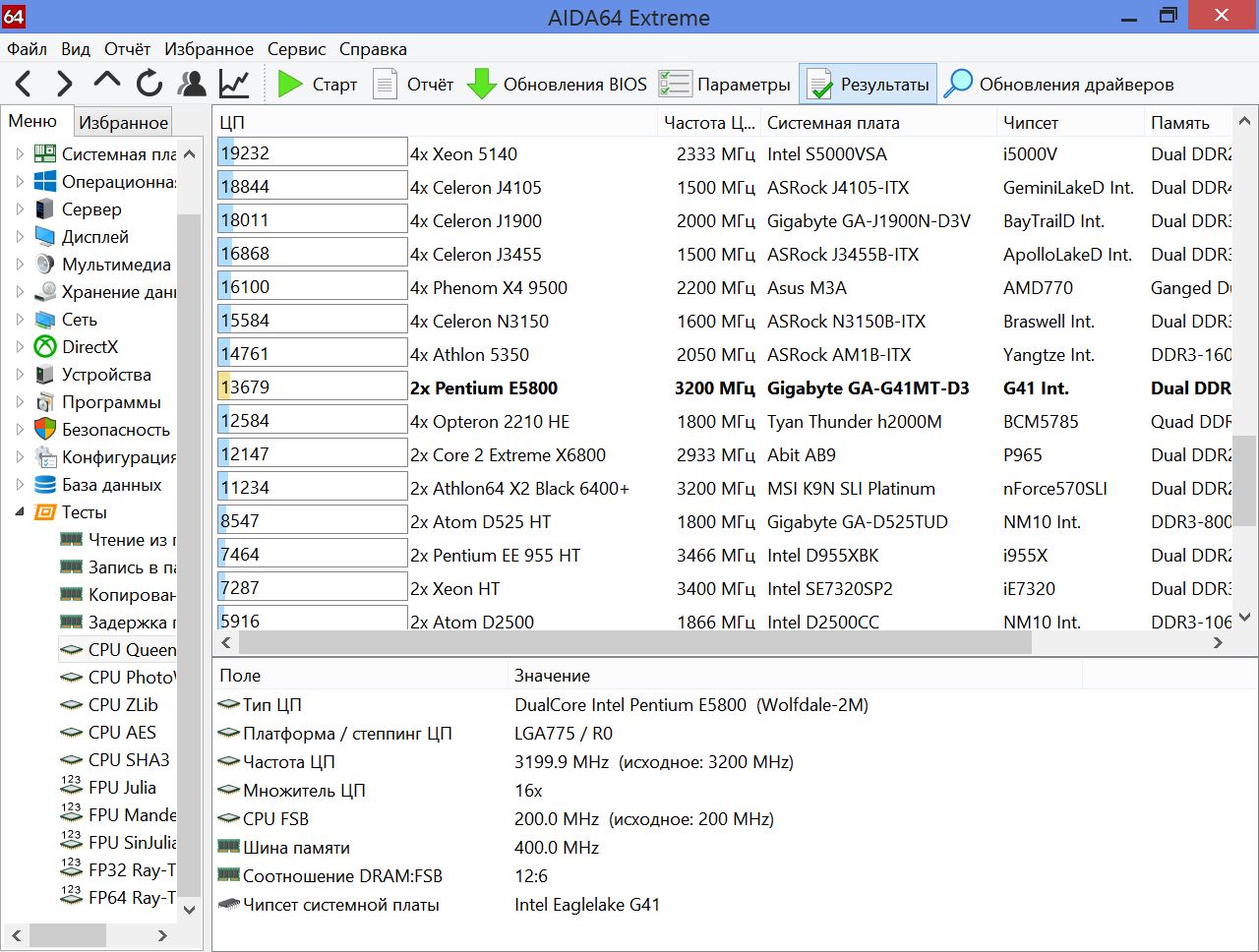The width and height of the screenshot is (1259, 952).
Task: Switch to the Избранное sidebar tab
Action: [x=123, y=123]
